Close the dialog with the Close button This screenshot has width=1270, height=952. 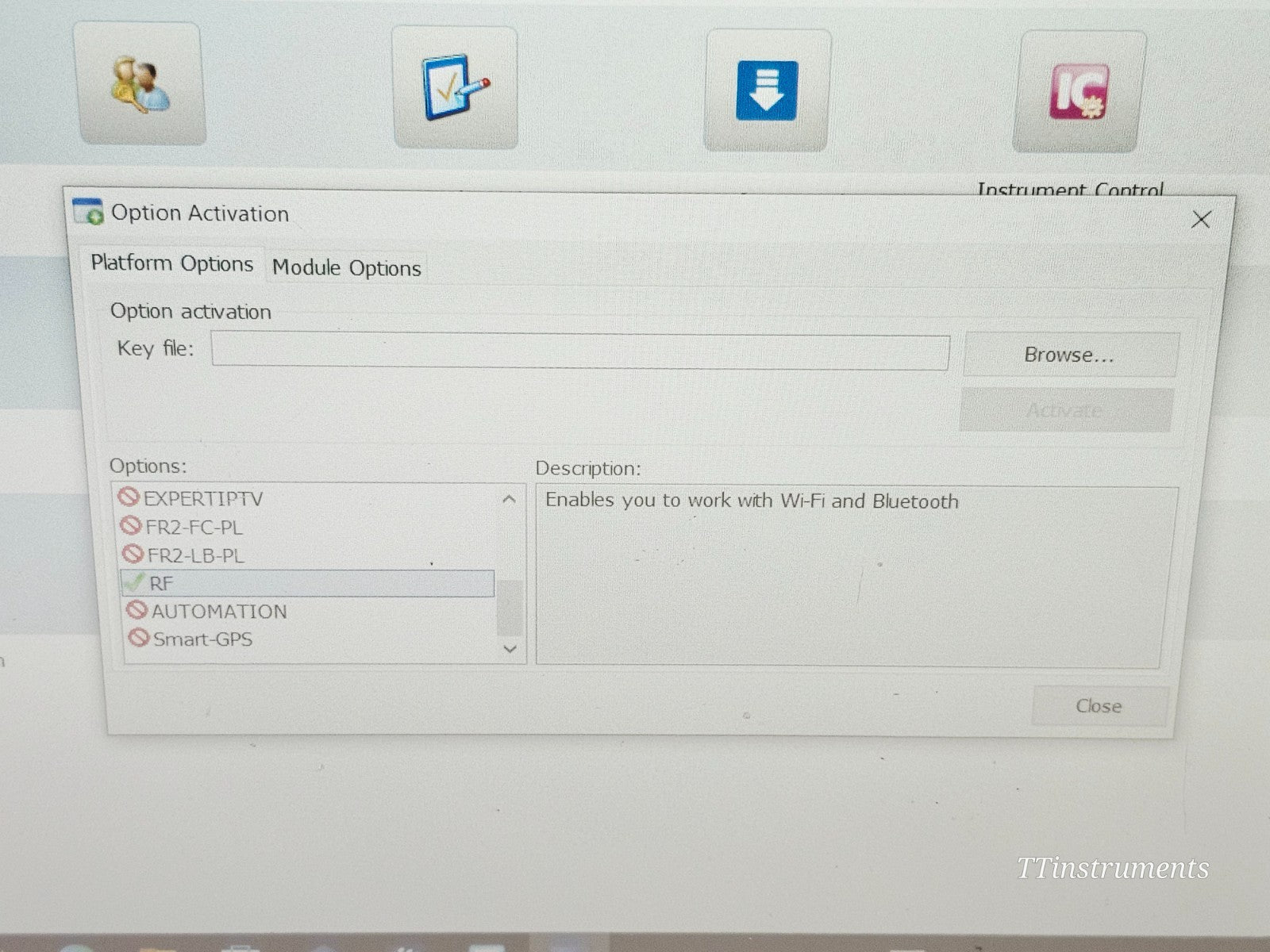click(1099, 706)
